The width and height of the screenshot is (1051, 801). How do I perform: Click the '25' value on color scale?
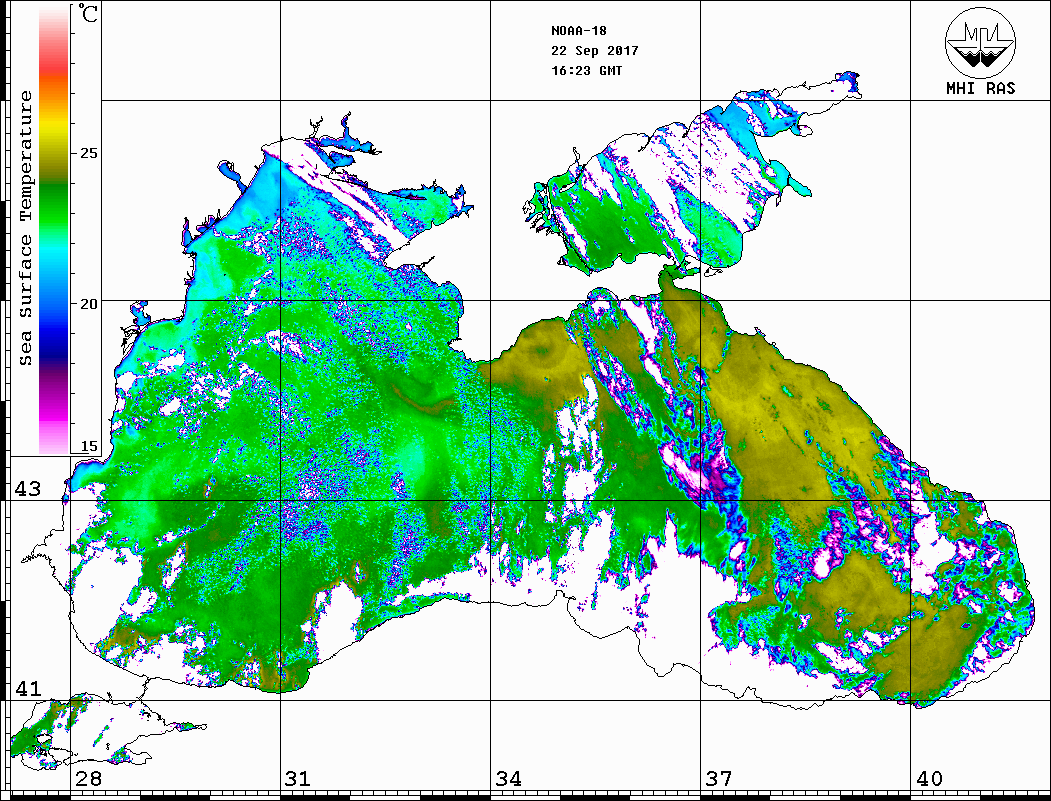[88, 153]
